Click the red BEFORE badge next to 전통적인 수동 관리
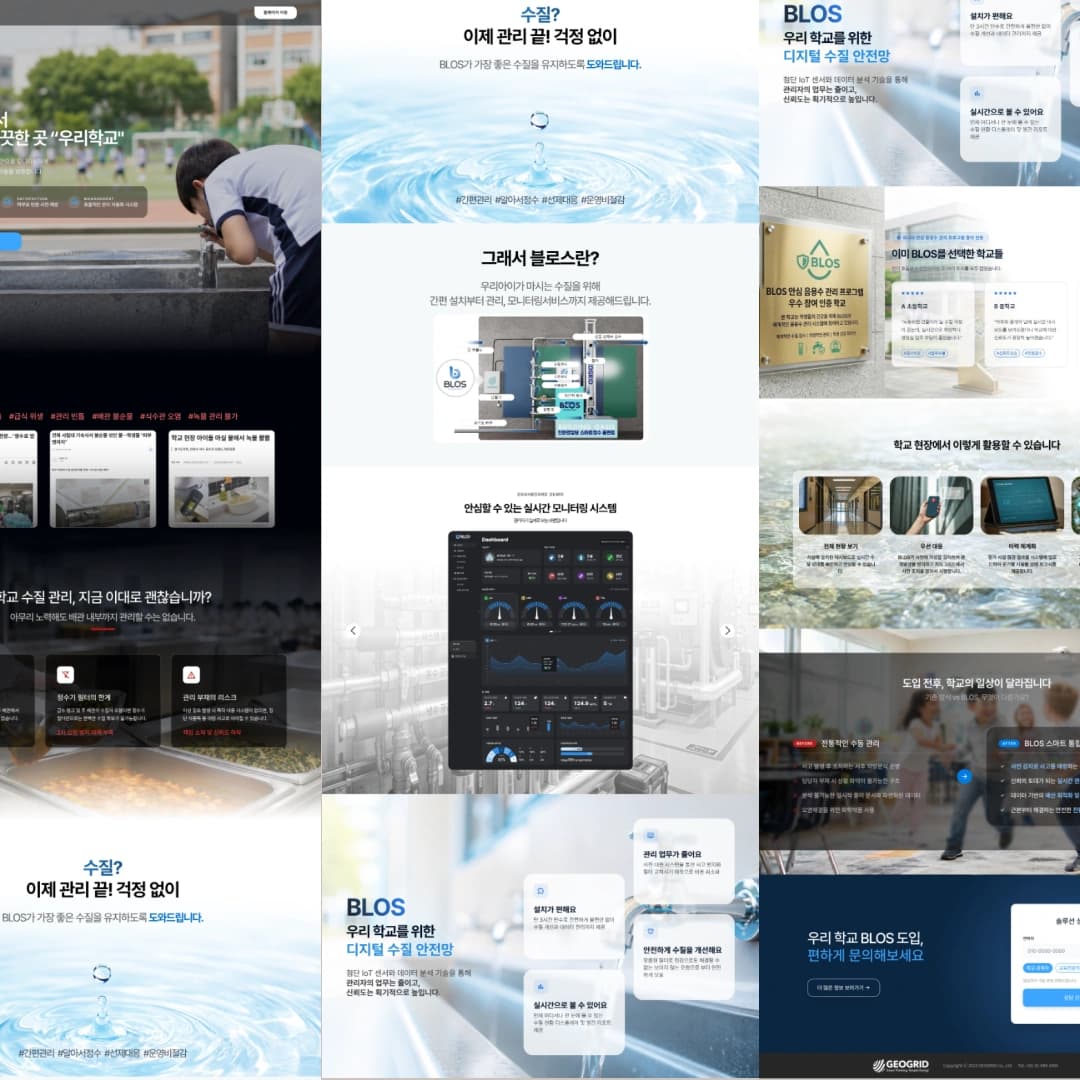 point(804,743)
